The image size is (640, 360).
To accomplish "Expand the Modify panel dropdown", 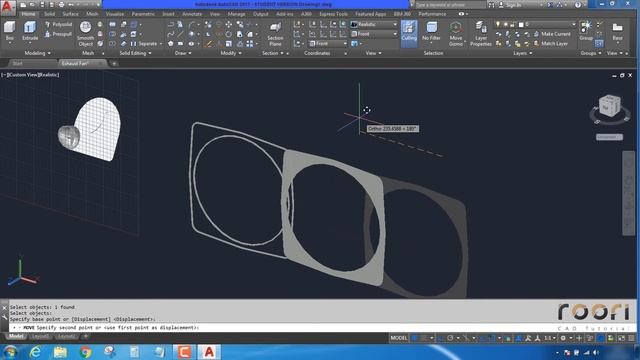I will coord(231,53).
